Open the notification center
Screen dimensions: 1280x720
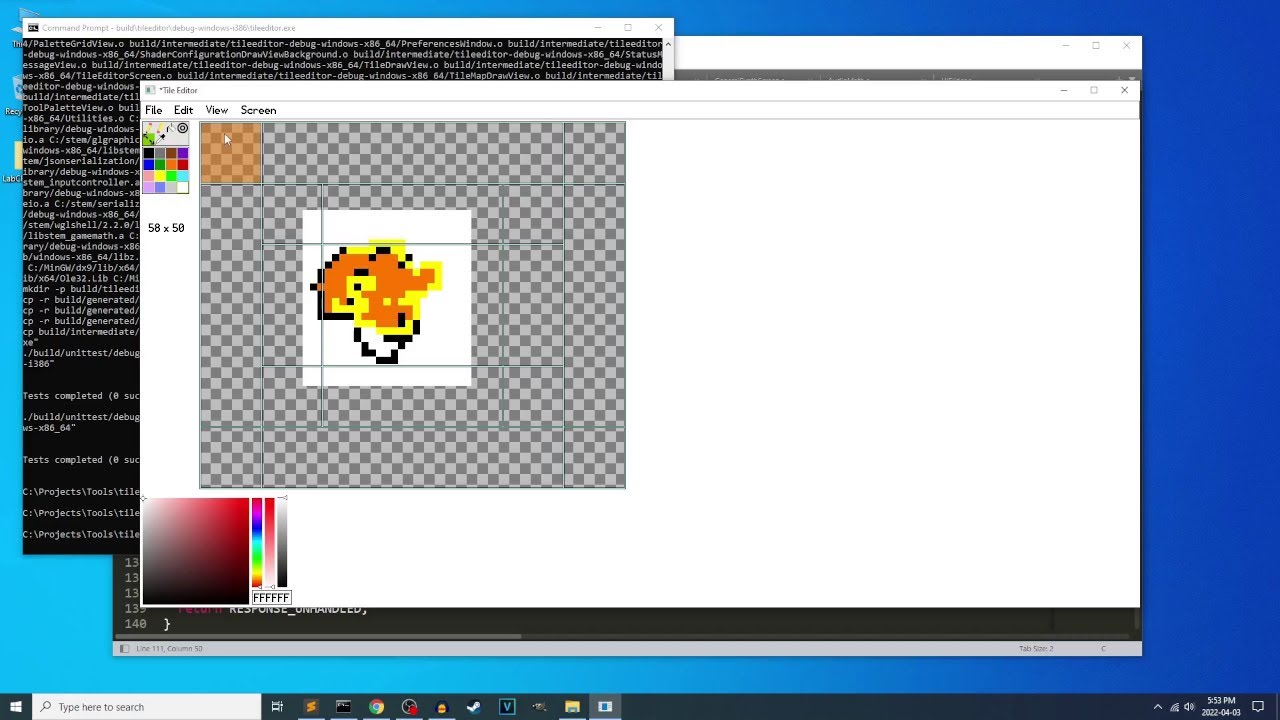point(1258,707)
